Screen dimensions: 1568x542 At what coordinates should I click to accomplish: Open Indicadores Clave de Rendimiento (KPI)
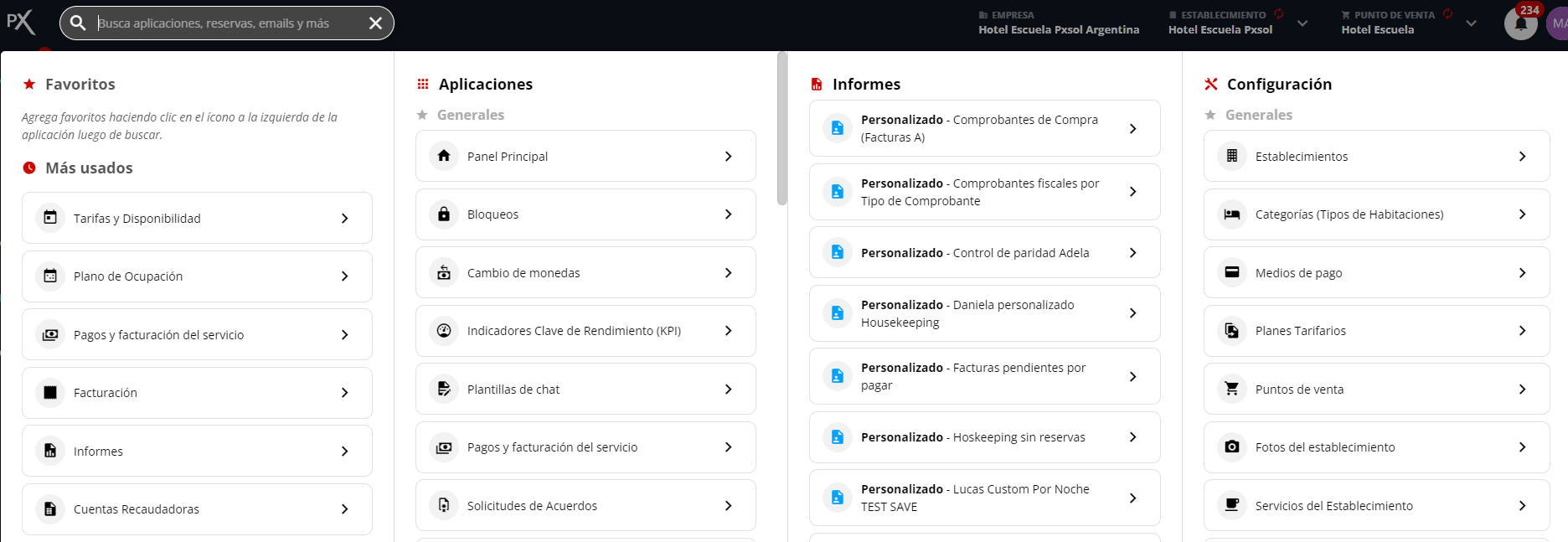(585, 331)
